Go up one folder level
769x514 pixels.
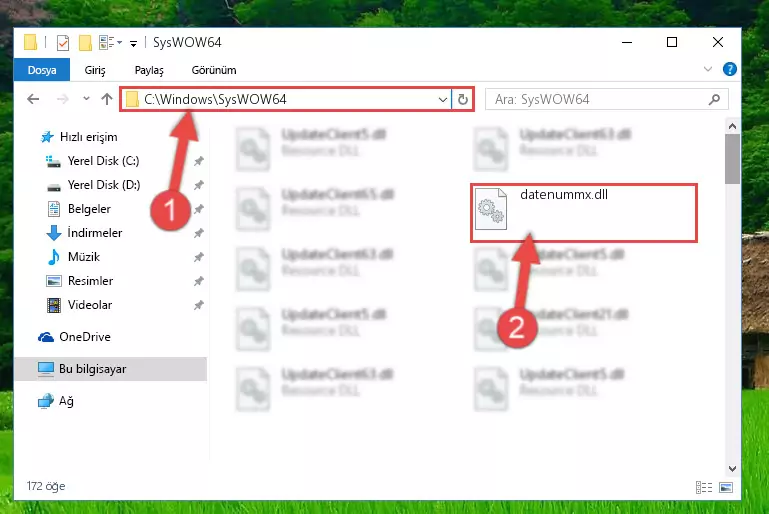pos(106,99)
